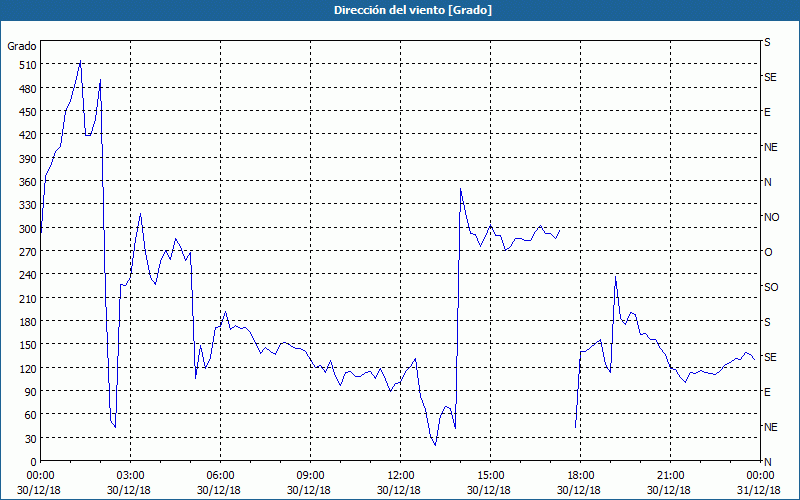Image resolution: width=800 pixels, height=500 pixels.
Task: Click the 210 y-axis tick label
Action: [28, 298]
